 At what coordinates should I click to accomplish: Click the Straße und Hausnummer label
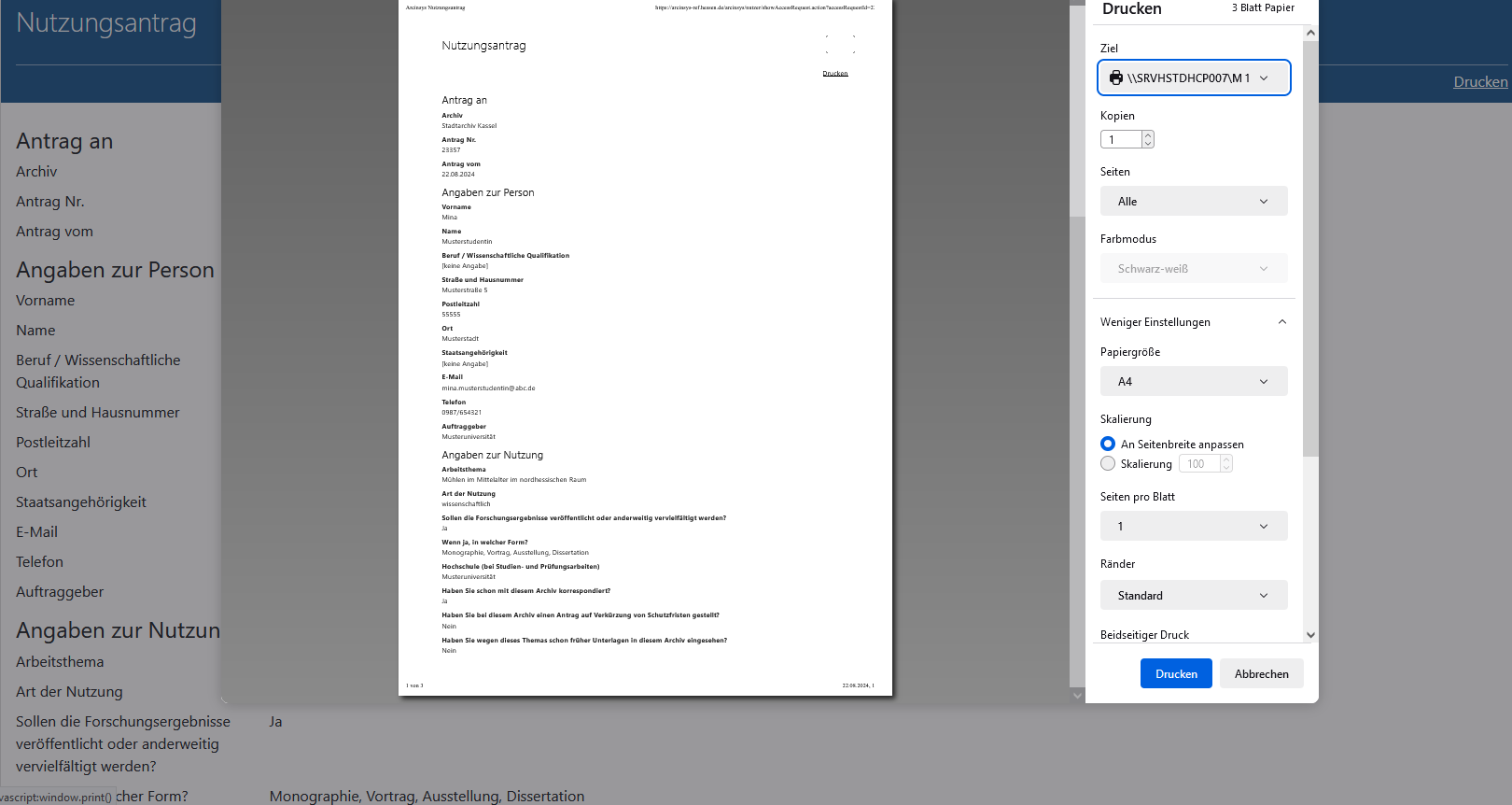(98, 412)
